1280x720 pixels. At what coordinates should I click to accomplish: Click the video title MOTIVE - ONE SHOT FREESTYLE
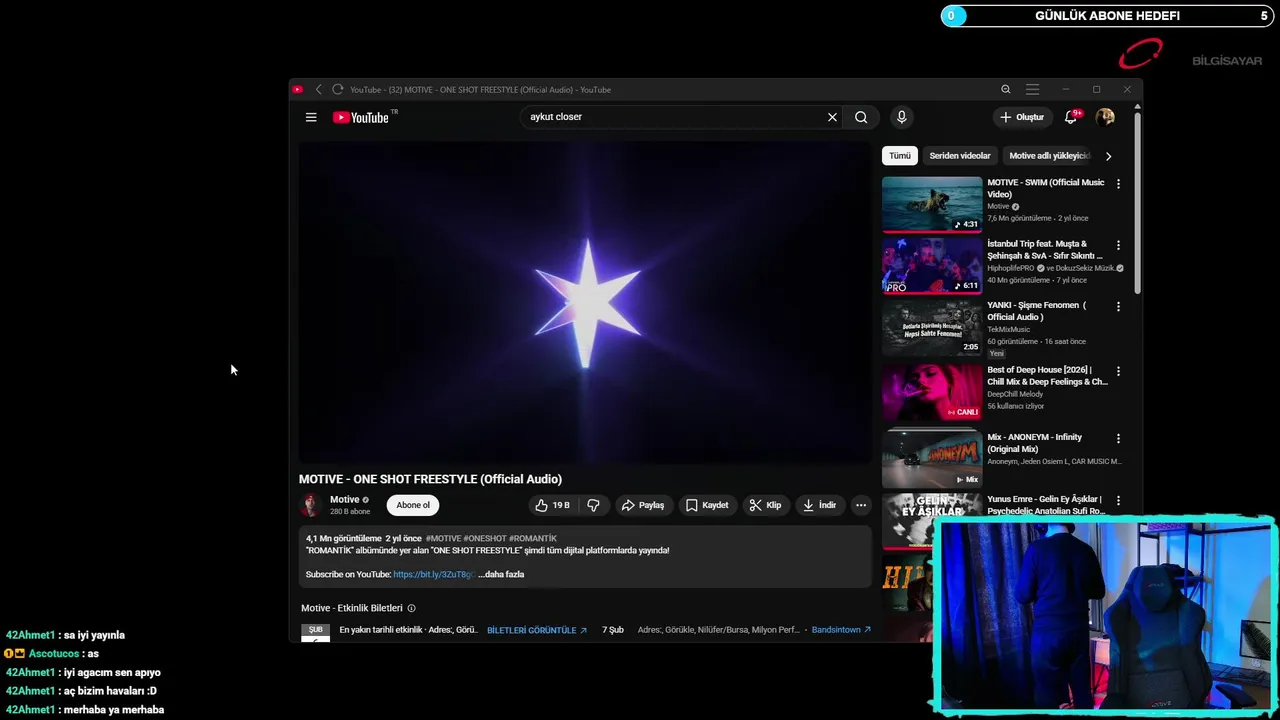coord(430,479)
